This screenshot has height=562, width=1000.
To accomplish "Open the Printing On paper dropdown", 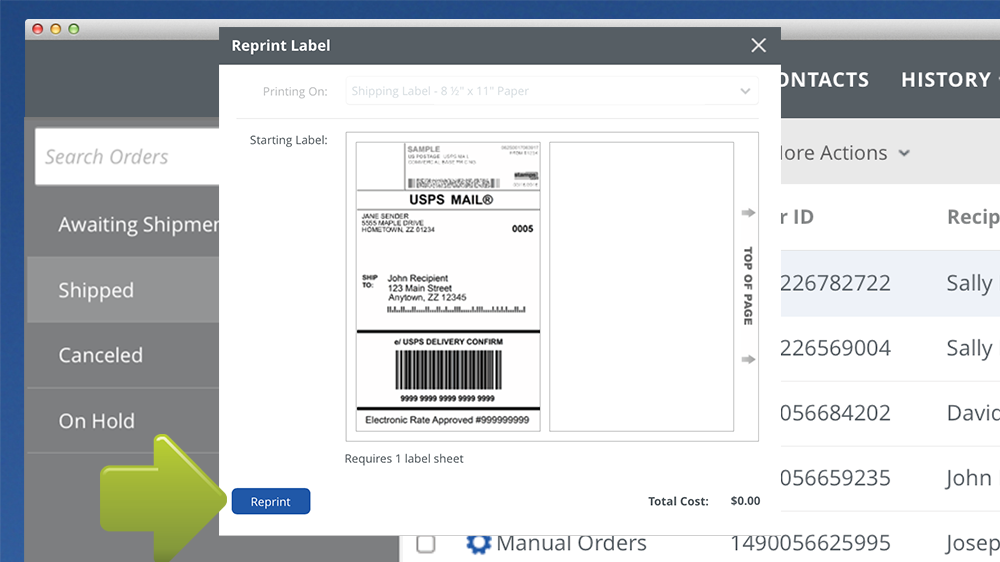I will click(x=551, y=91).
